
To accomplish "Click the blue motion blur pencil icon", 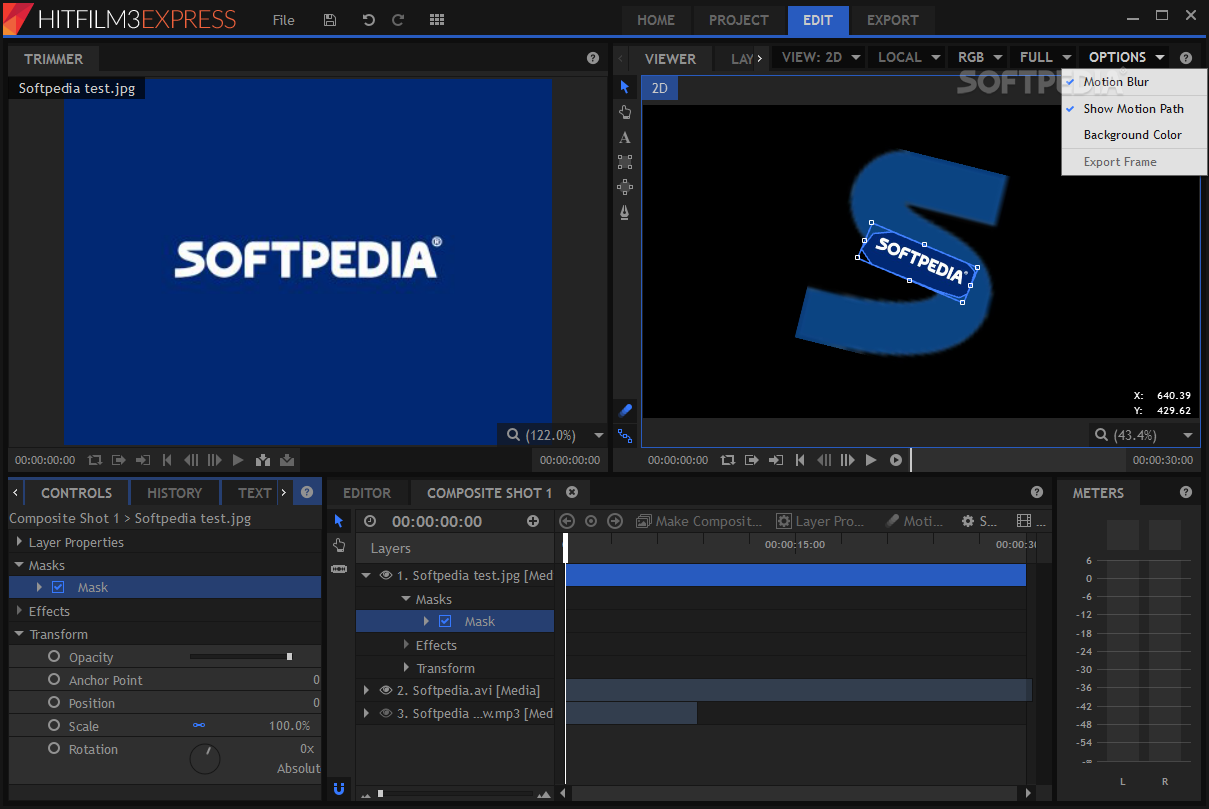I will [625, 410].
